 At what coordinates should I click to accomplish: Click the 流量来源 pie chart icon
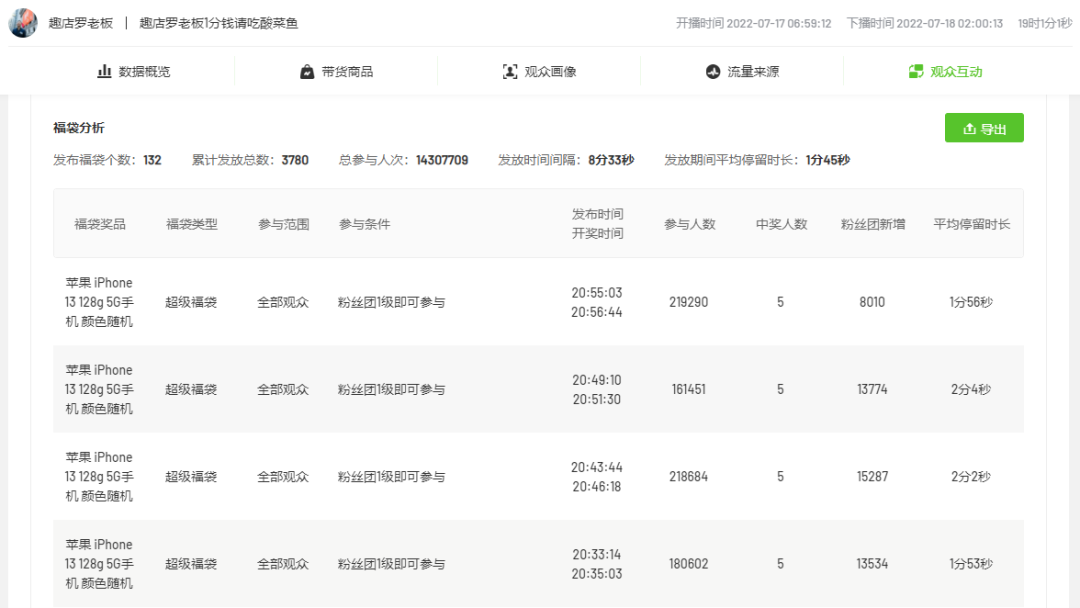pos(713,72)
